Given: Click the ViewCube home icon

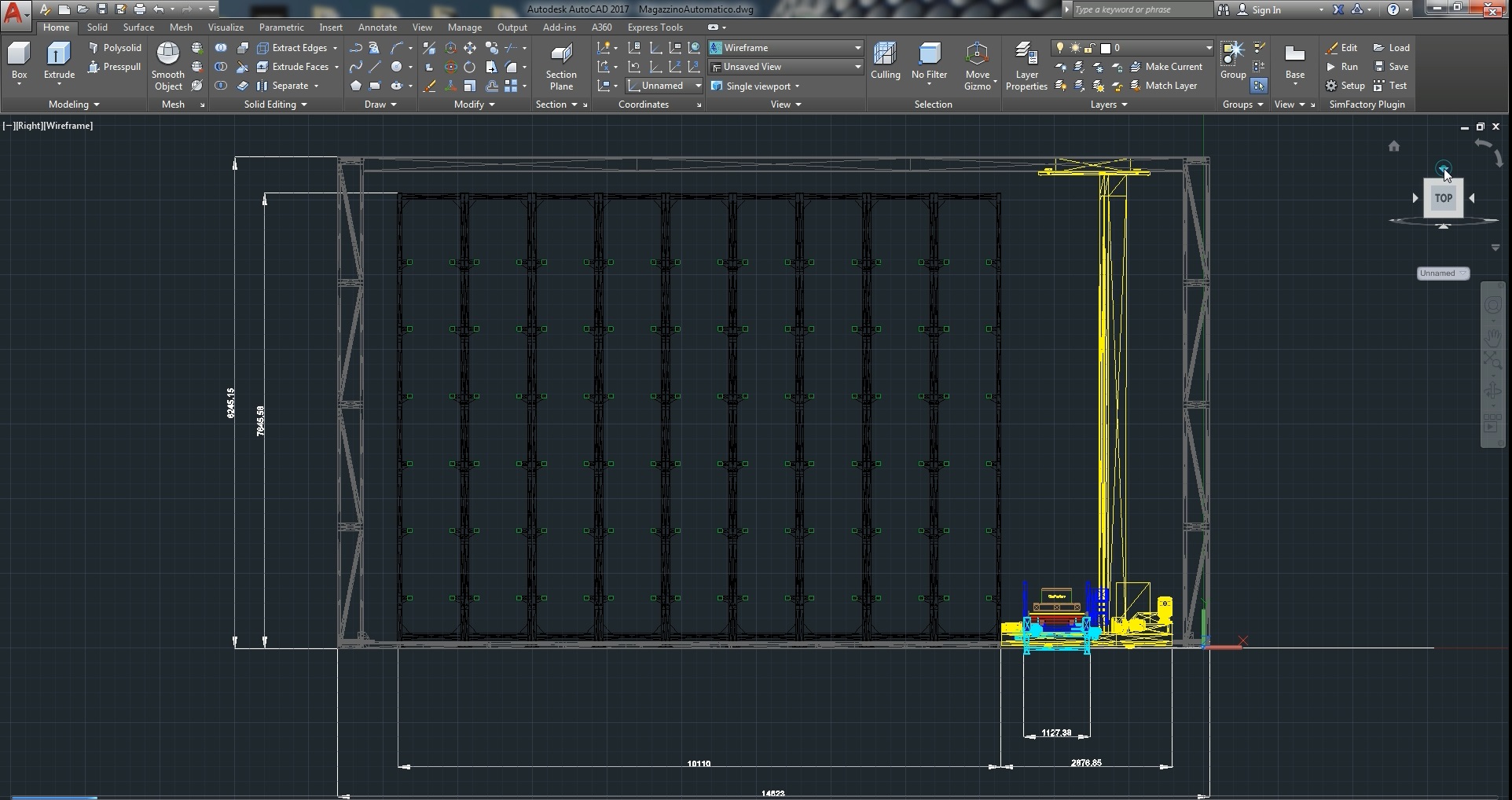Looking at the screenshot, I should 1393,146.
